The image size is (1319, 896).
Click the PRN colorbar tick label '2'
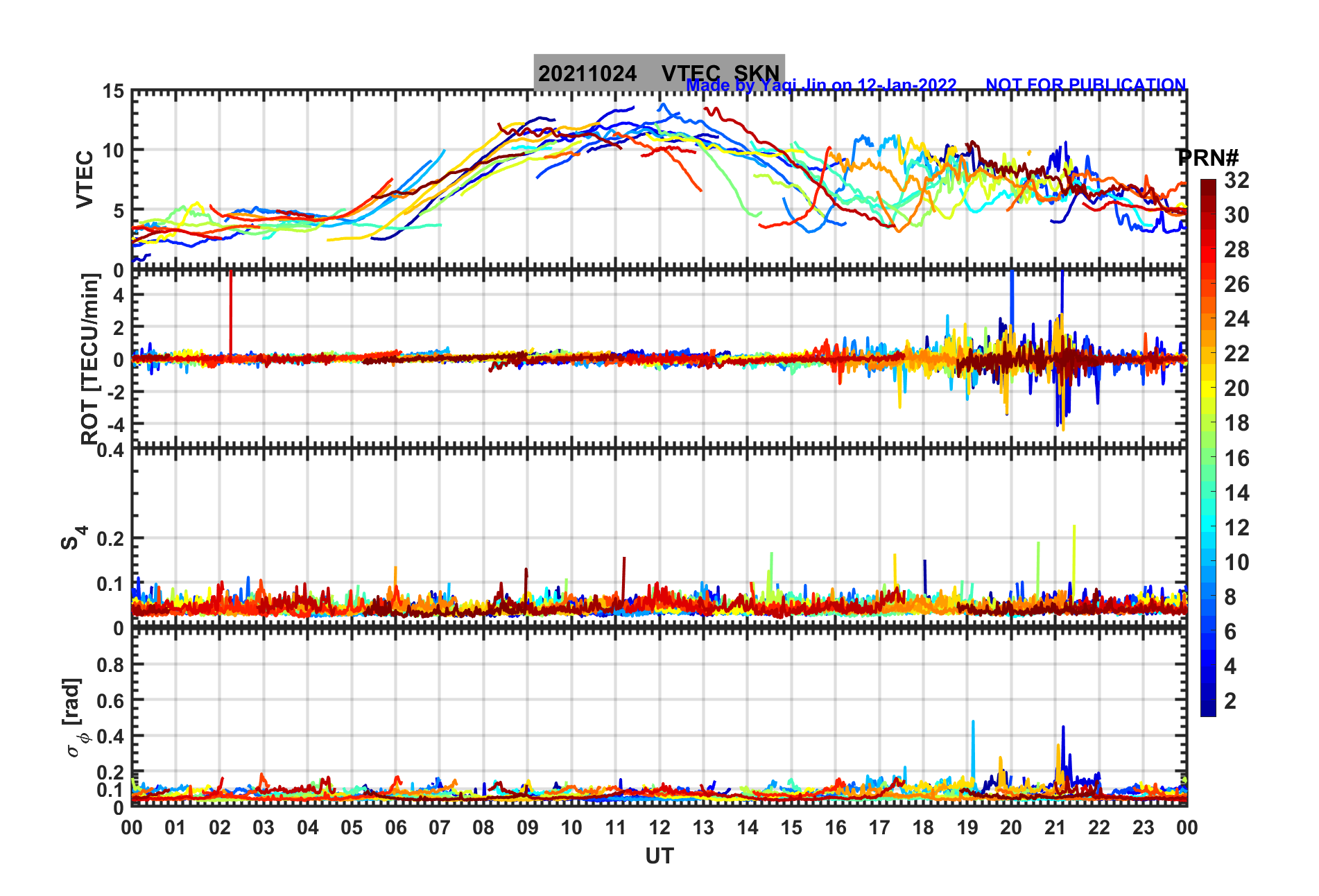(x=1230, y=701)
